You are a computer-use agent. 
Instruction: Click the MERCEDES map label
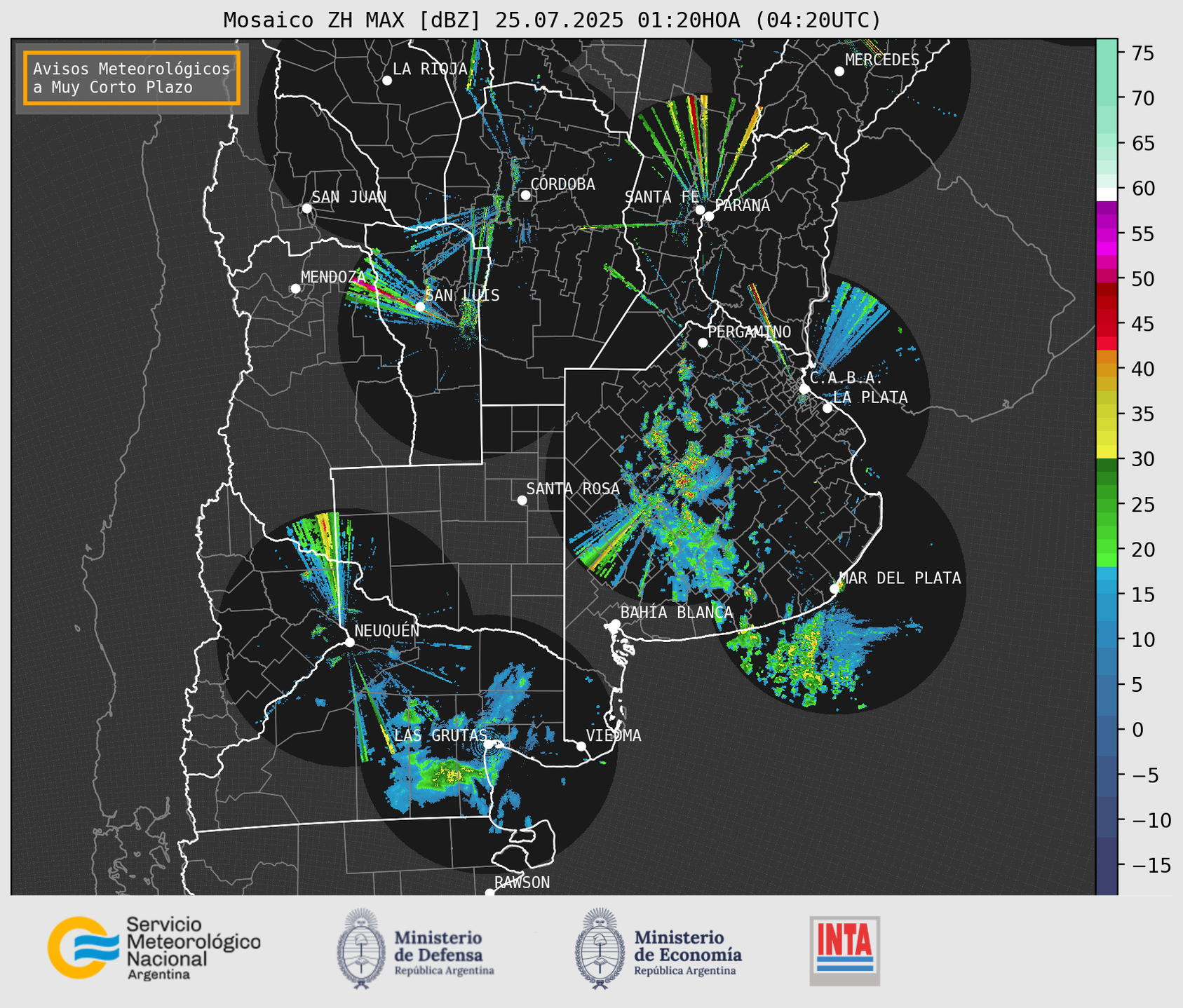[882, 60]
